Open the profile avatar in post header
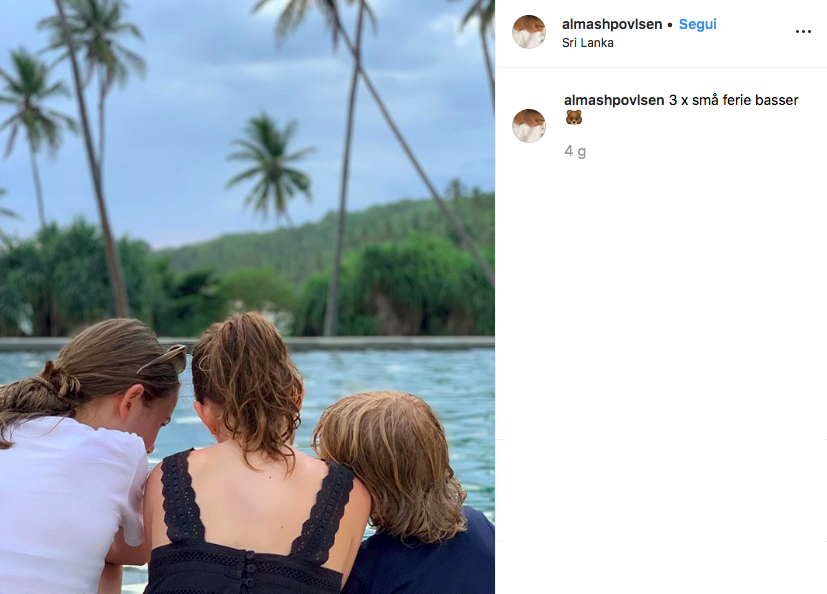 point(529,32)
